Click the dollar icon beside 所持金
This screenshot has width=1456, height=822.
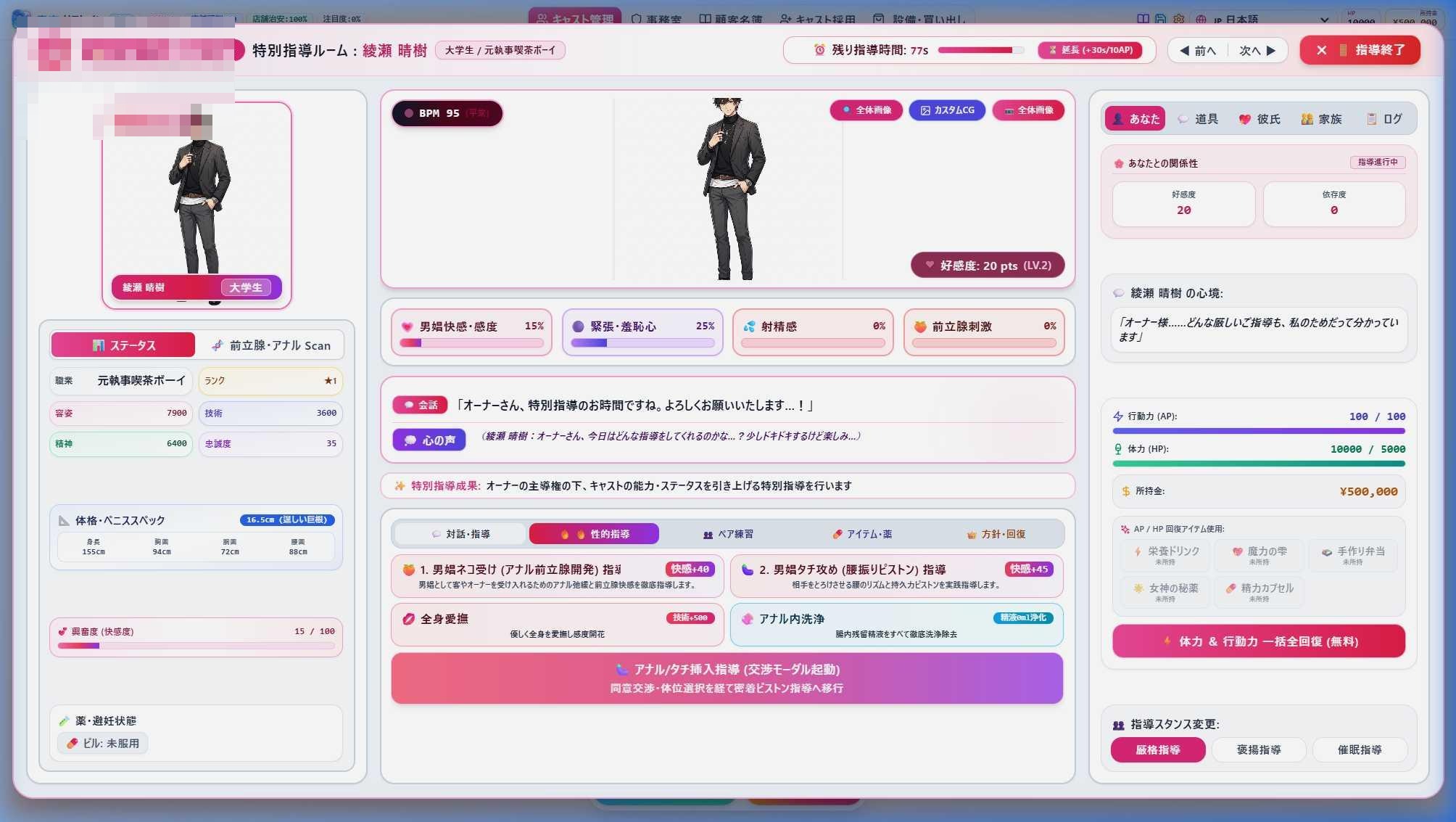pos(1125,491)
